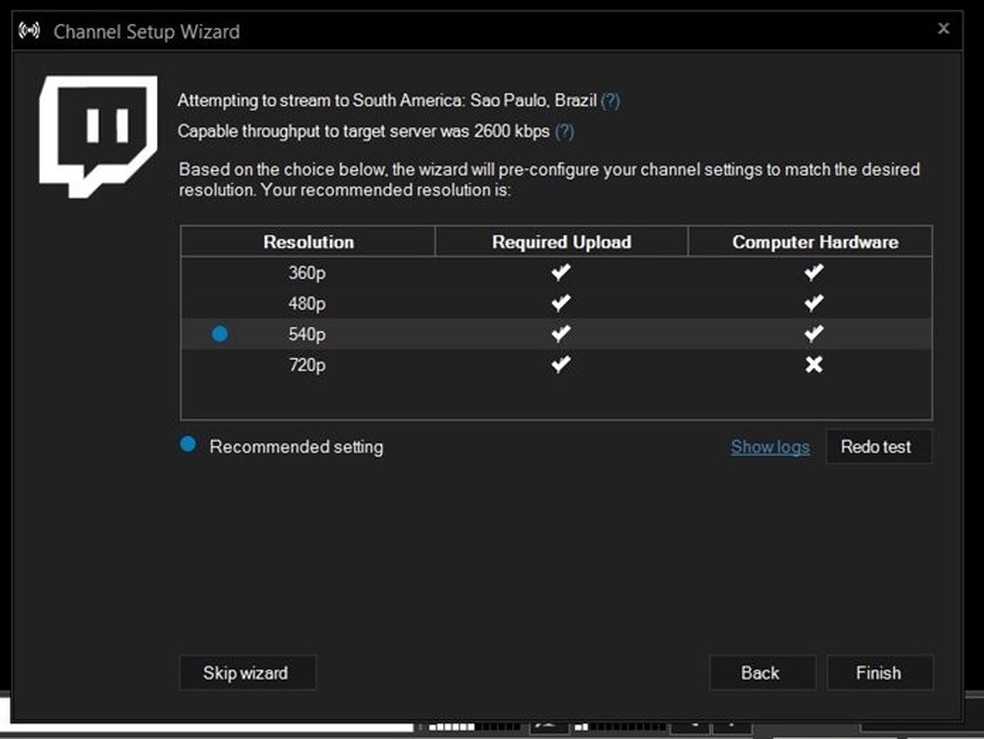The width and height of the screenshot is (984, 739).
Task: Click Skip wizard button
Action: point(247,673)
